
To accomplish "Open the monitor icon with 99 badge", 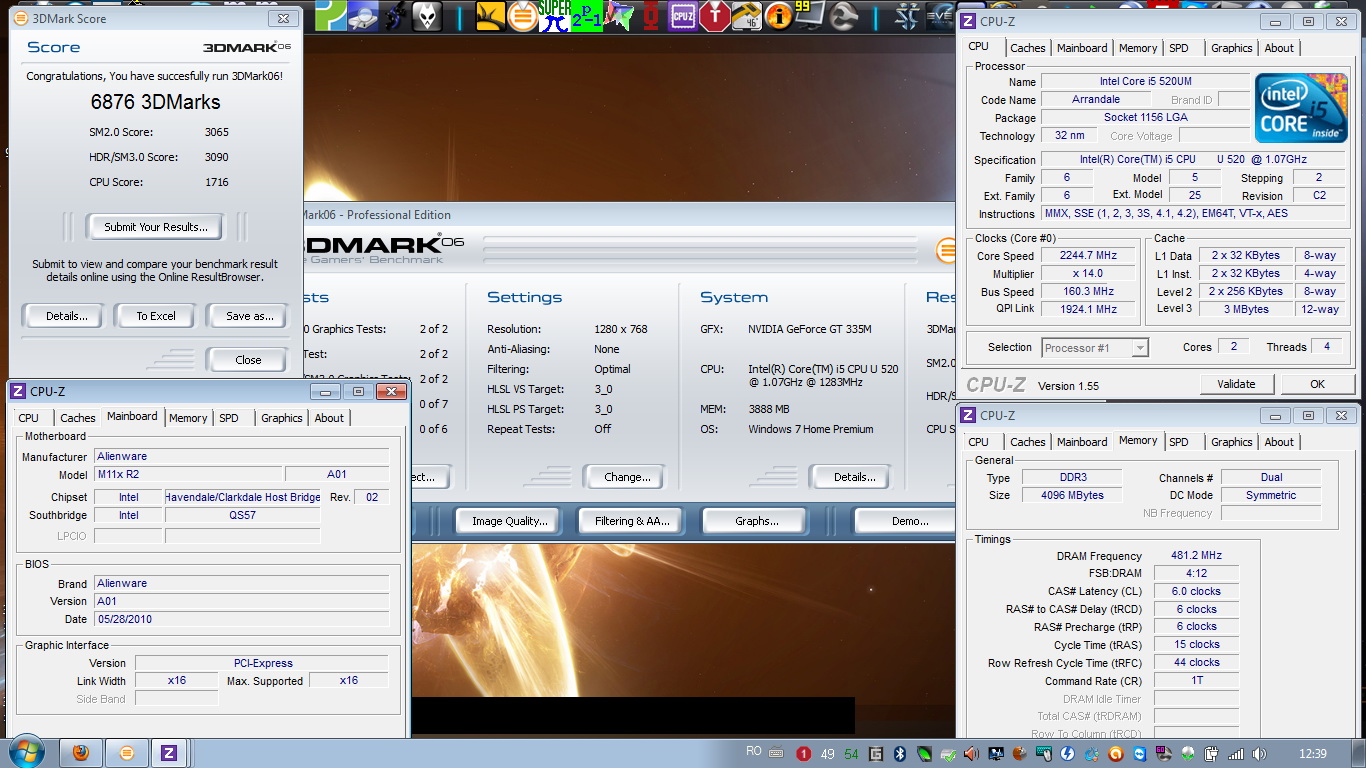I will point(810,16).
